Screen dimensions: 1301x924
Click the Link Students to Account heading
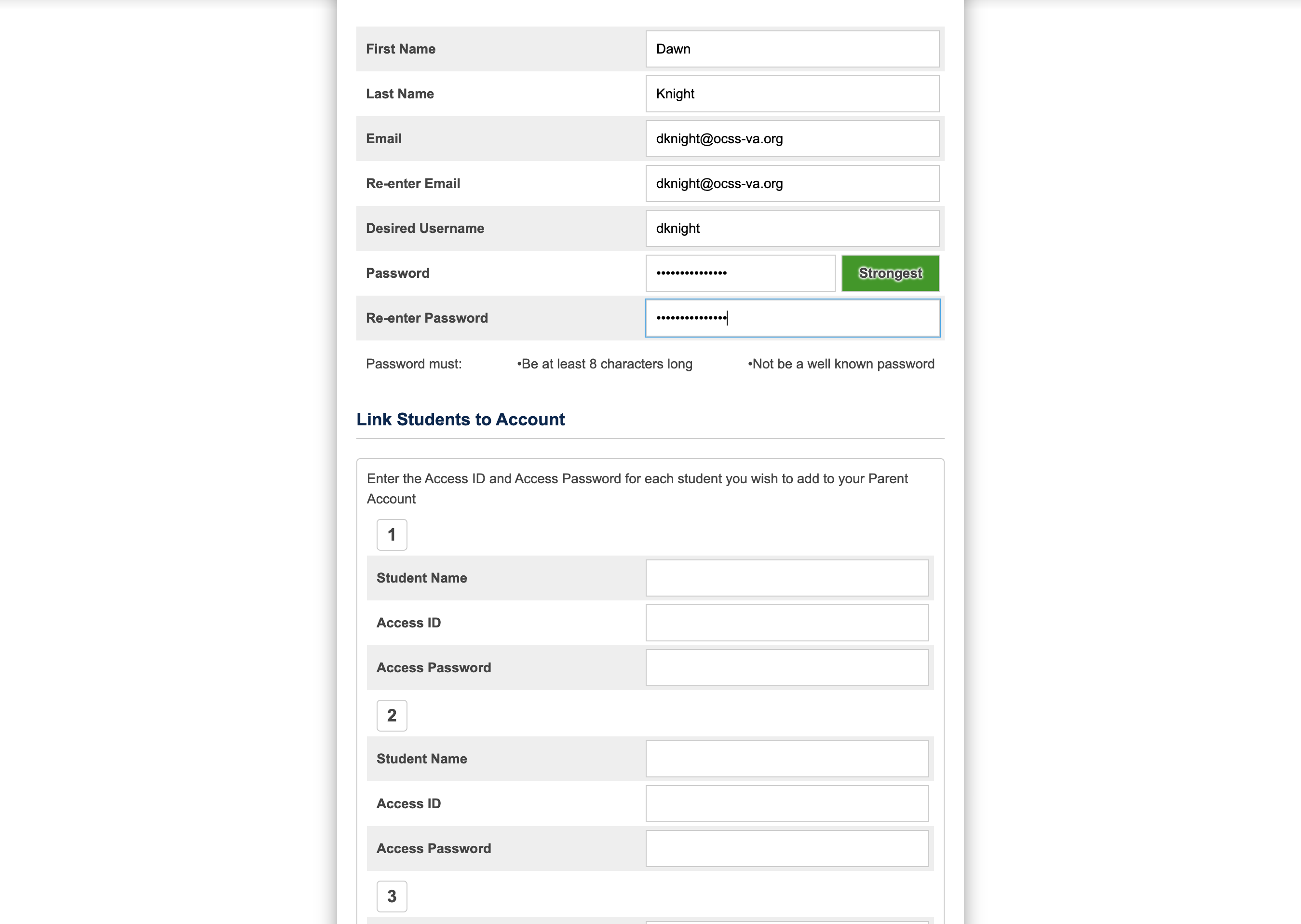pyautogui.click(x=460, y=420)
